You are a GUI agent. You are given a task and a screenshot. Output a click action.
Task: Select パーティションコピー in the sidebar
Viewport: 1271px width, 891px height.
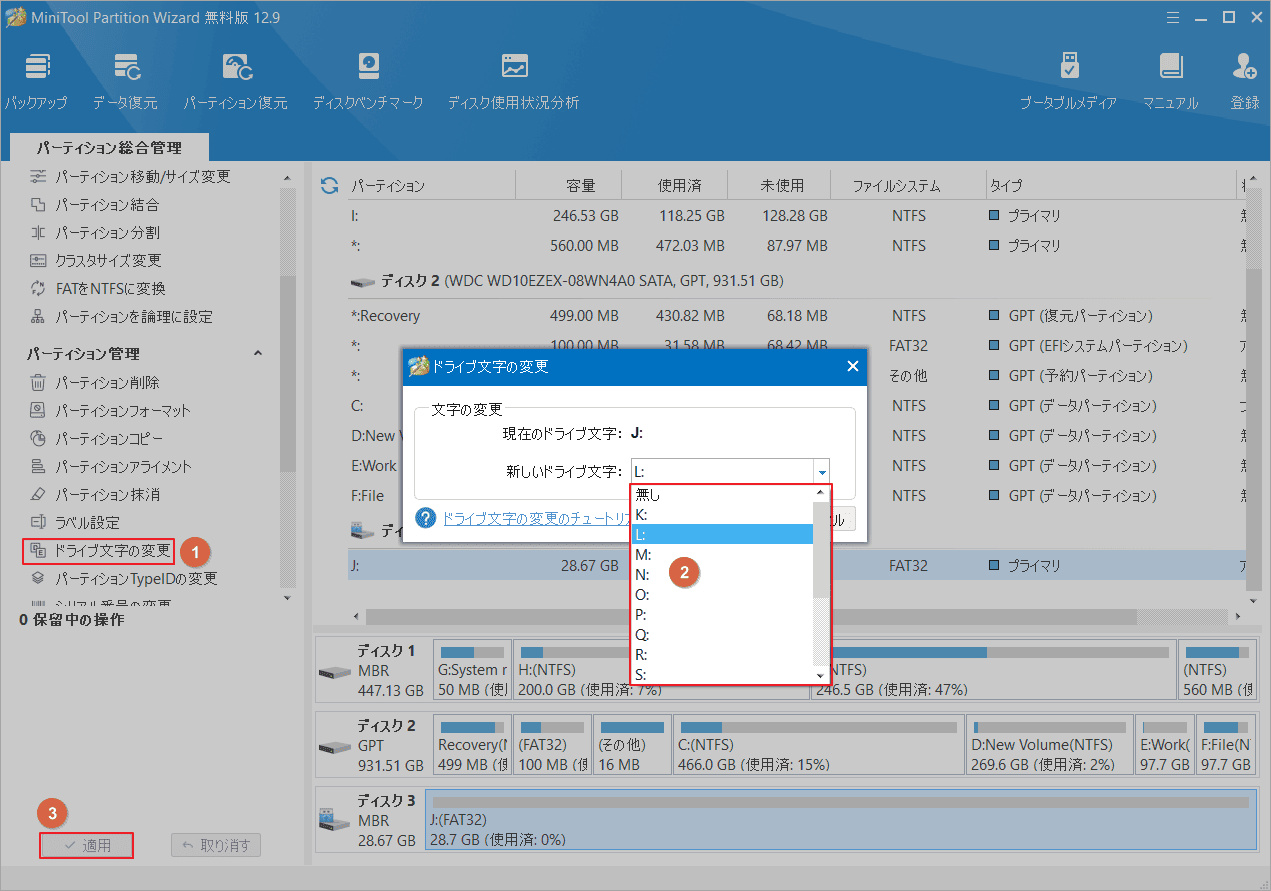pyautogui.click(x=96, y=439)
